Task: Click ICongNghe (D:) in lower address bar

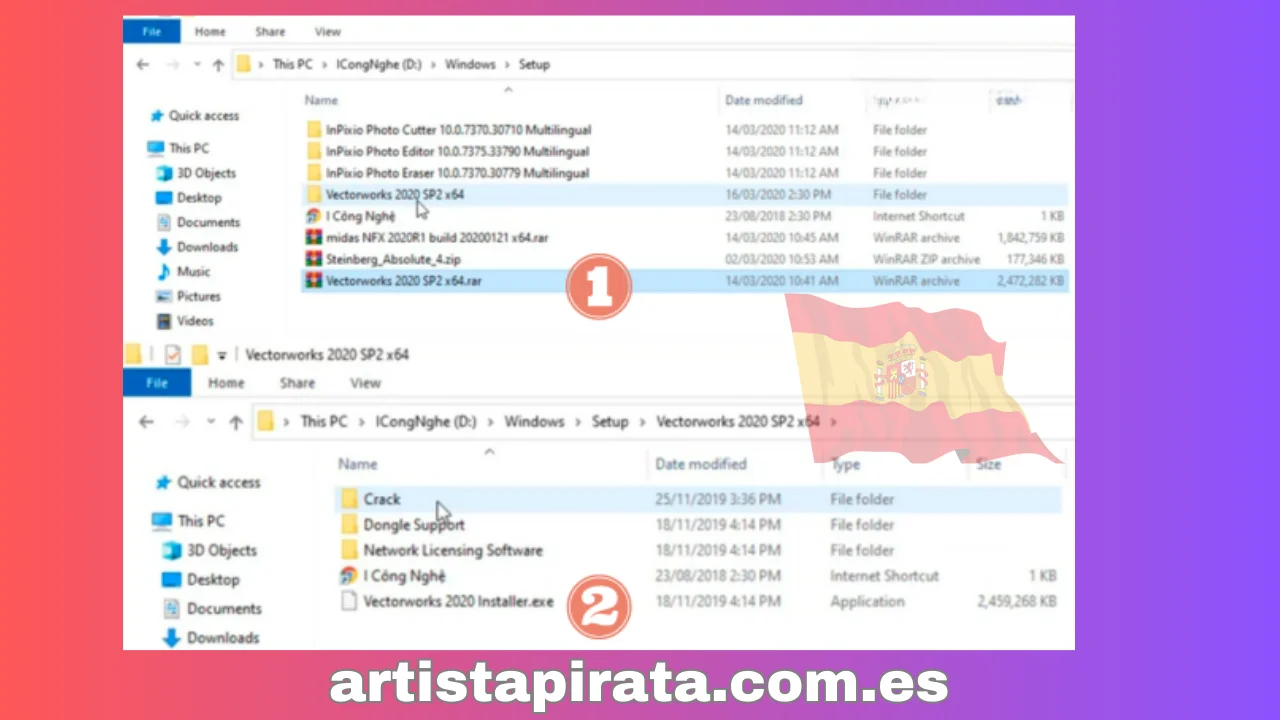Action: point(425,421)
